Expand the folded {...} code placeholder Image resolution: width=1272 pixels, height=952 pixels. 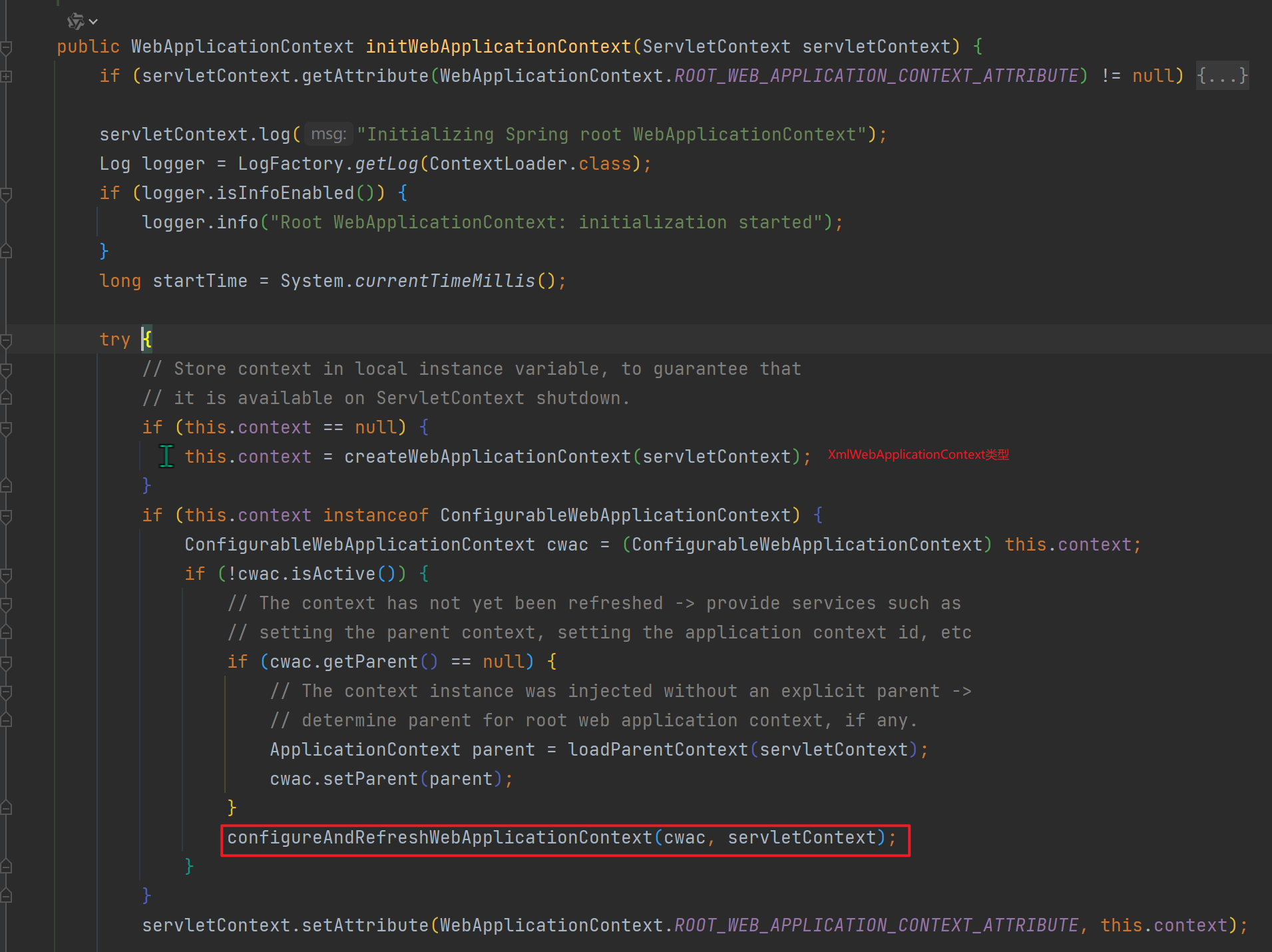(1222, 76)
